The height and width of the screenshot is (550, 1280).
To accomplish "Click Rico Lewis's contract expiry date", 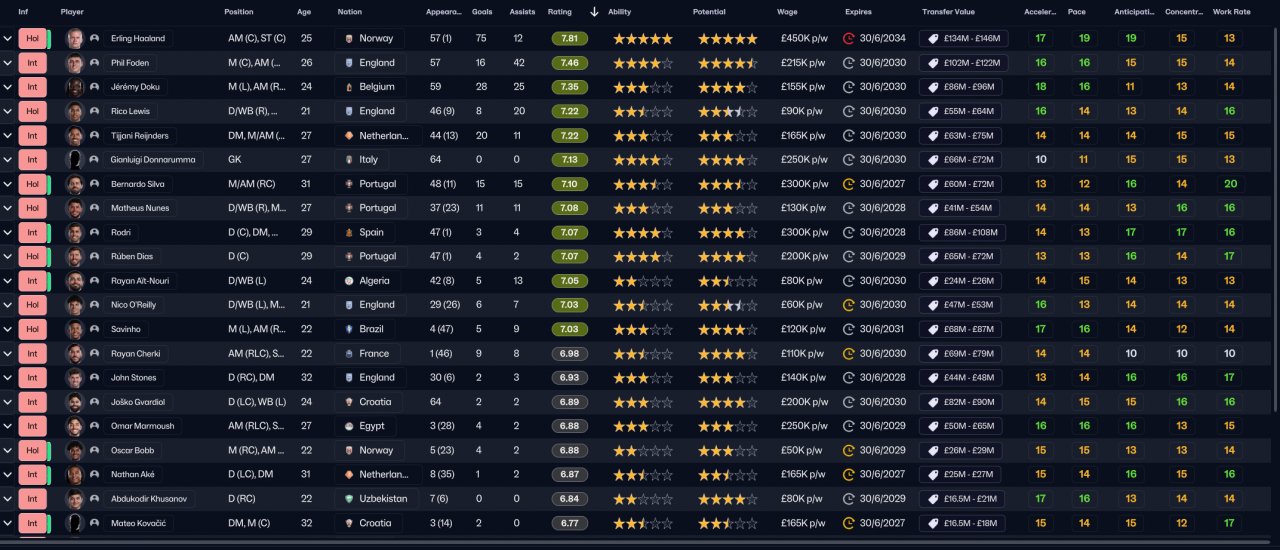I will (882, 111).
